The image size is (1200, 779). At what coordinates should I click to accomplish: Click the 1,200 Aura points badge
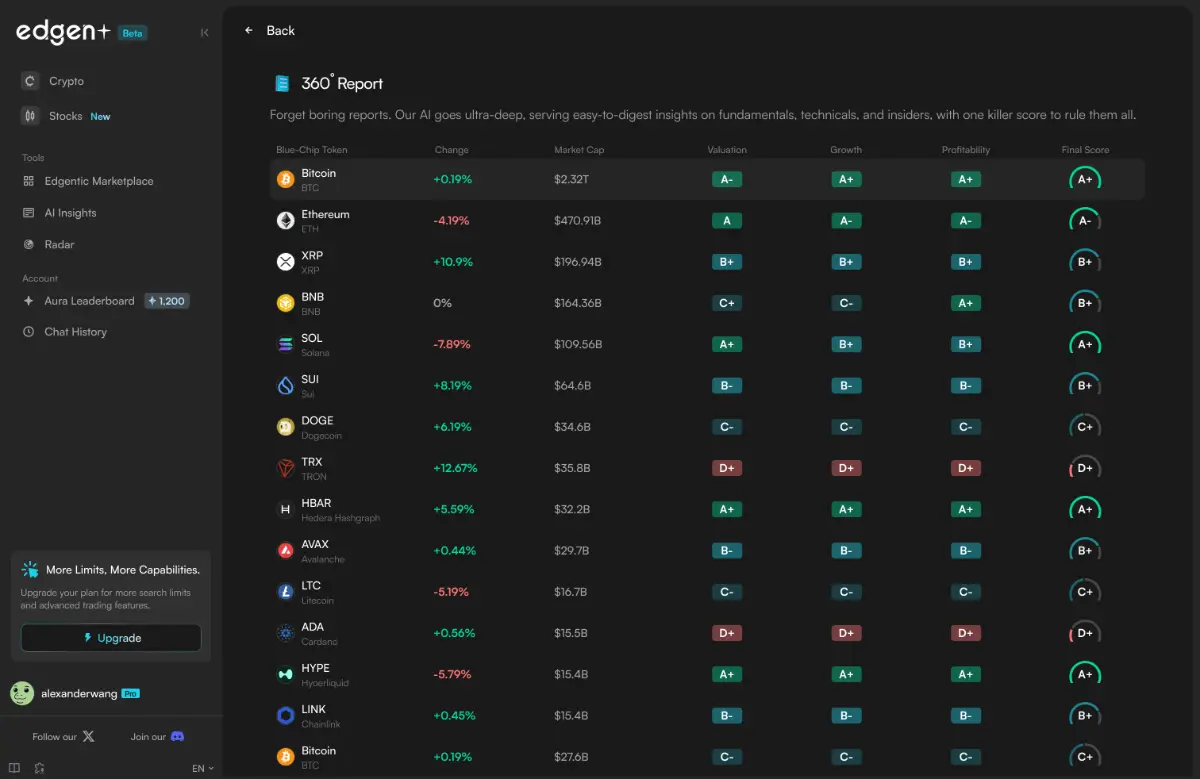coord(167,301)
